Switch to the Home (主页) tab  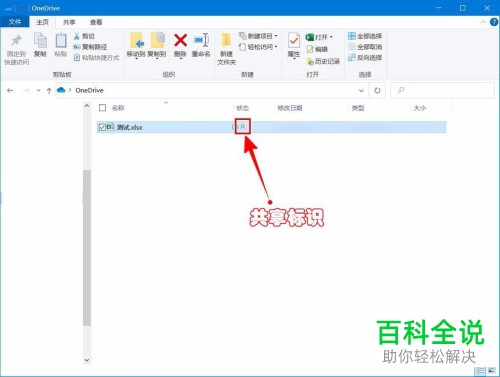click(x=43, y=22)
